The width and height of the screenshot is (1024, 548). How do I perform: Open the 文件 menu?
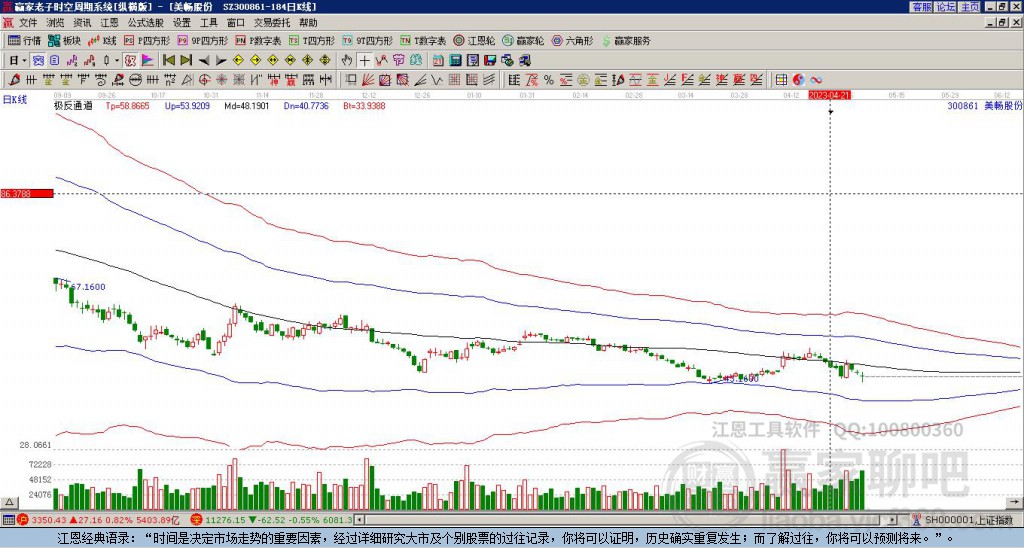pos(28,23)
